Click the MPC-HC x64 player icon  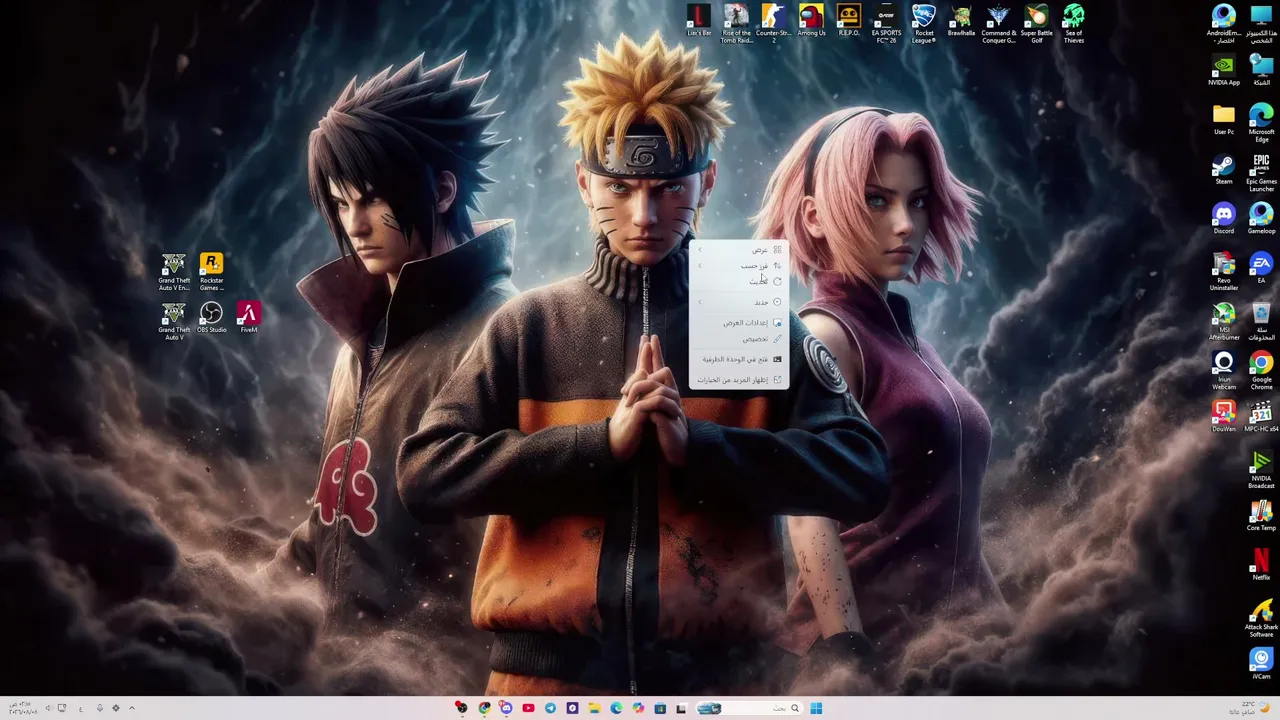point(1261,417)
